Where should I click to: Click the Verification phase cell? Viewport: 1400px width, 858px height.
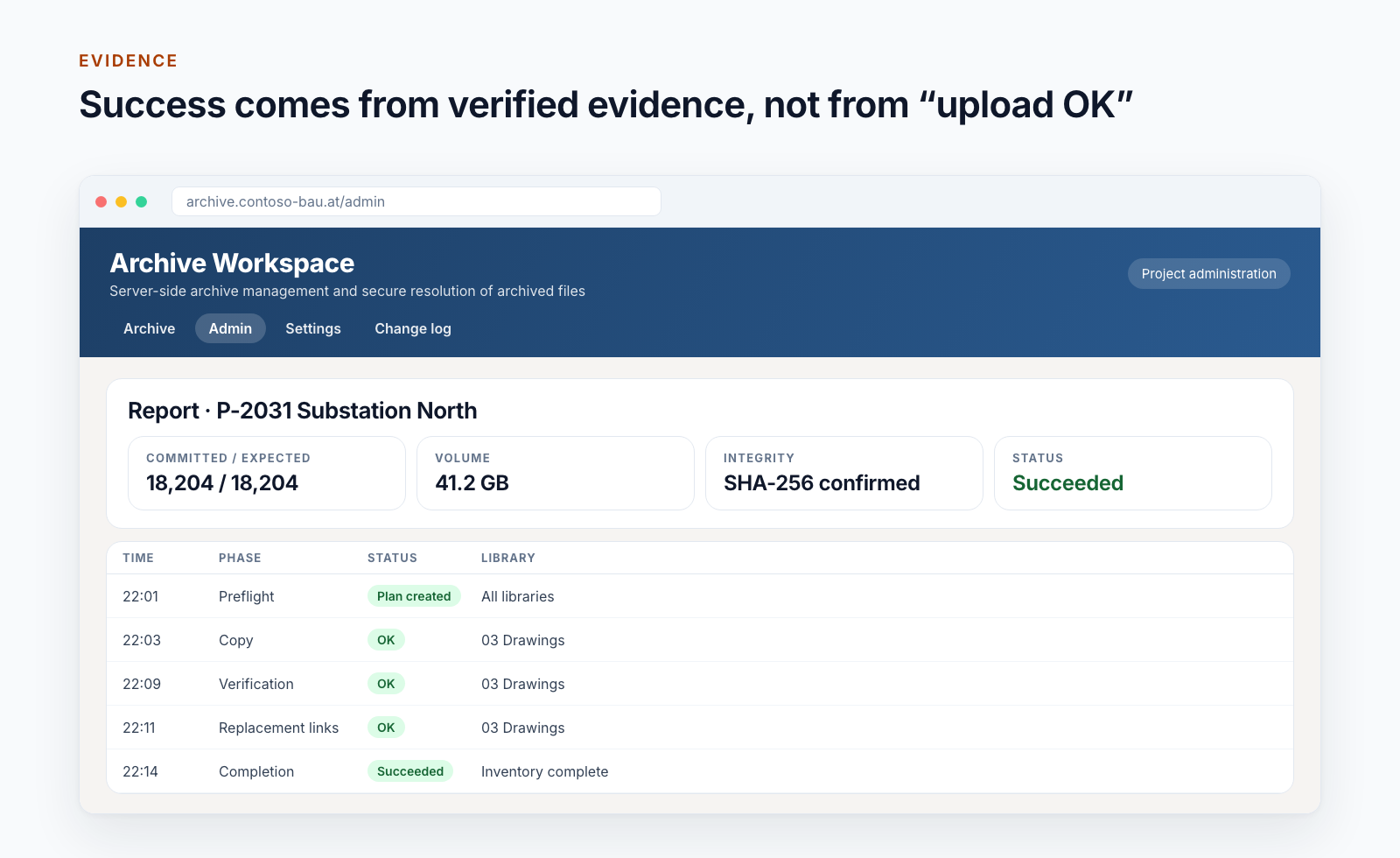(x=255, y=684)
